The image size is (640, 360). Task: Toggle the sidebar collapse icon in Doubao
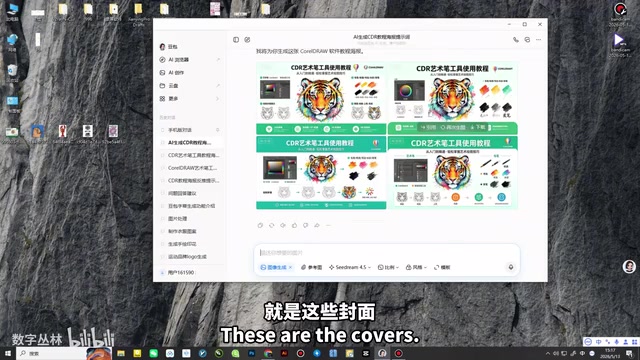point(236,40)
